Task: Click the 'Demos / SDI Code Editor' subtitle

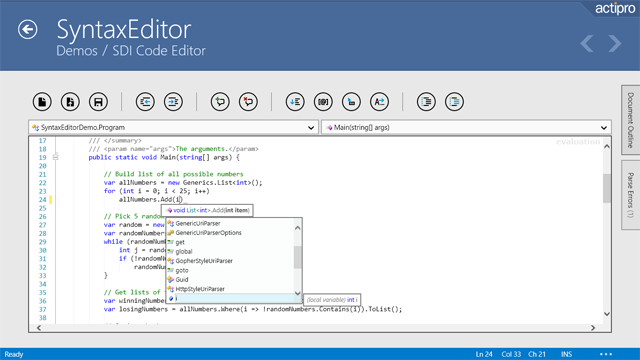Action: [131, 51]
